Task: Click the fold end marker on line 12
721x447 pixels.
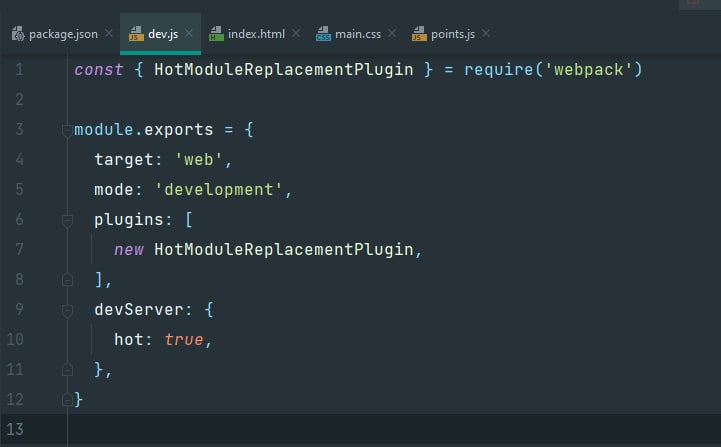Action: point(67,400)
